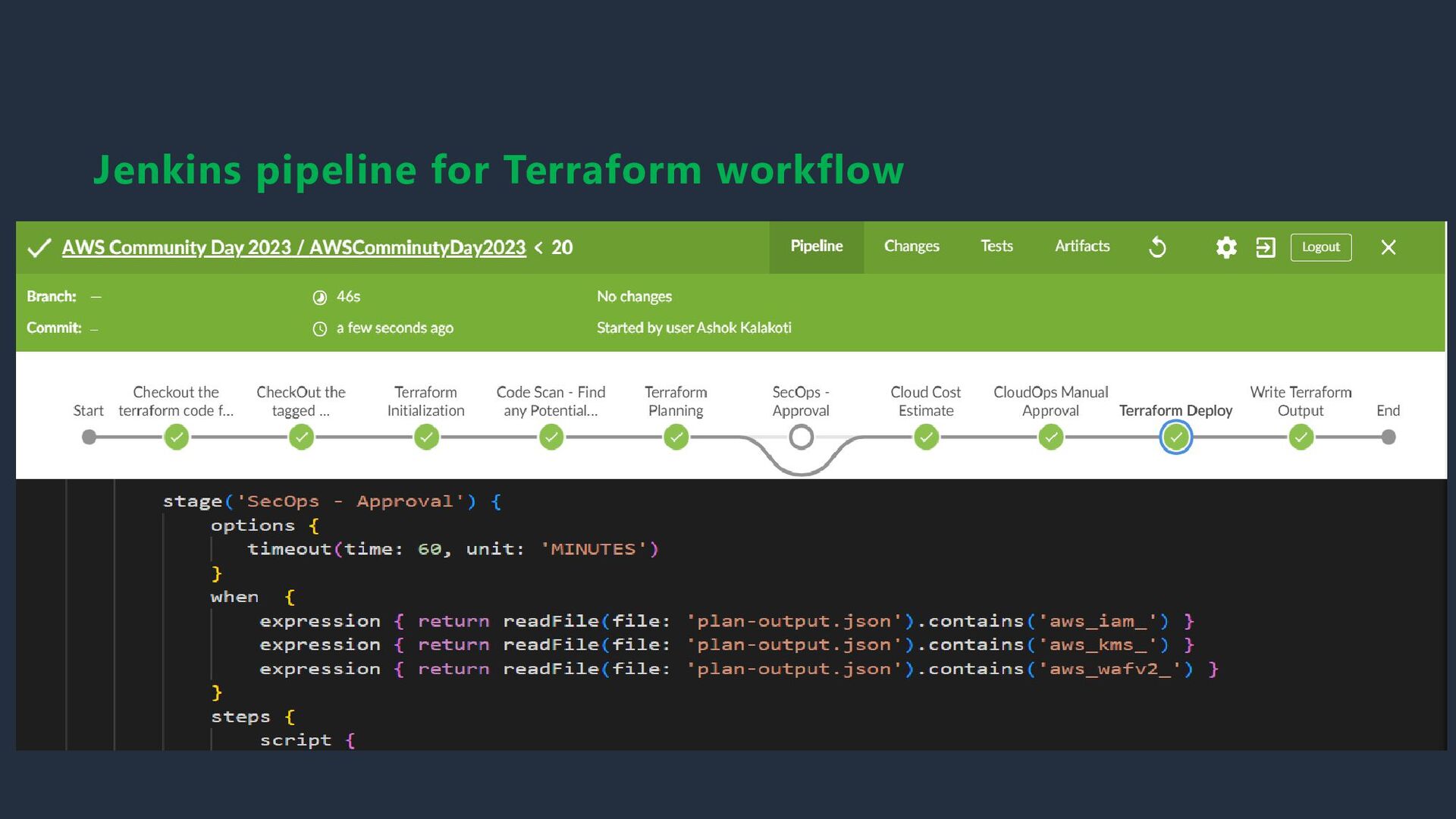
Task: Click the rerun pipeline icon
Action: [1157, 247]
